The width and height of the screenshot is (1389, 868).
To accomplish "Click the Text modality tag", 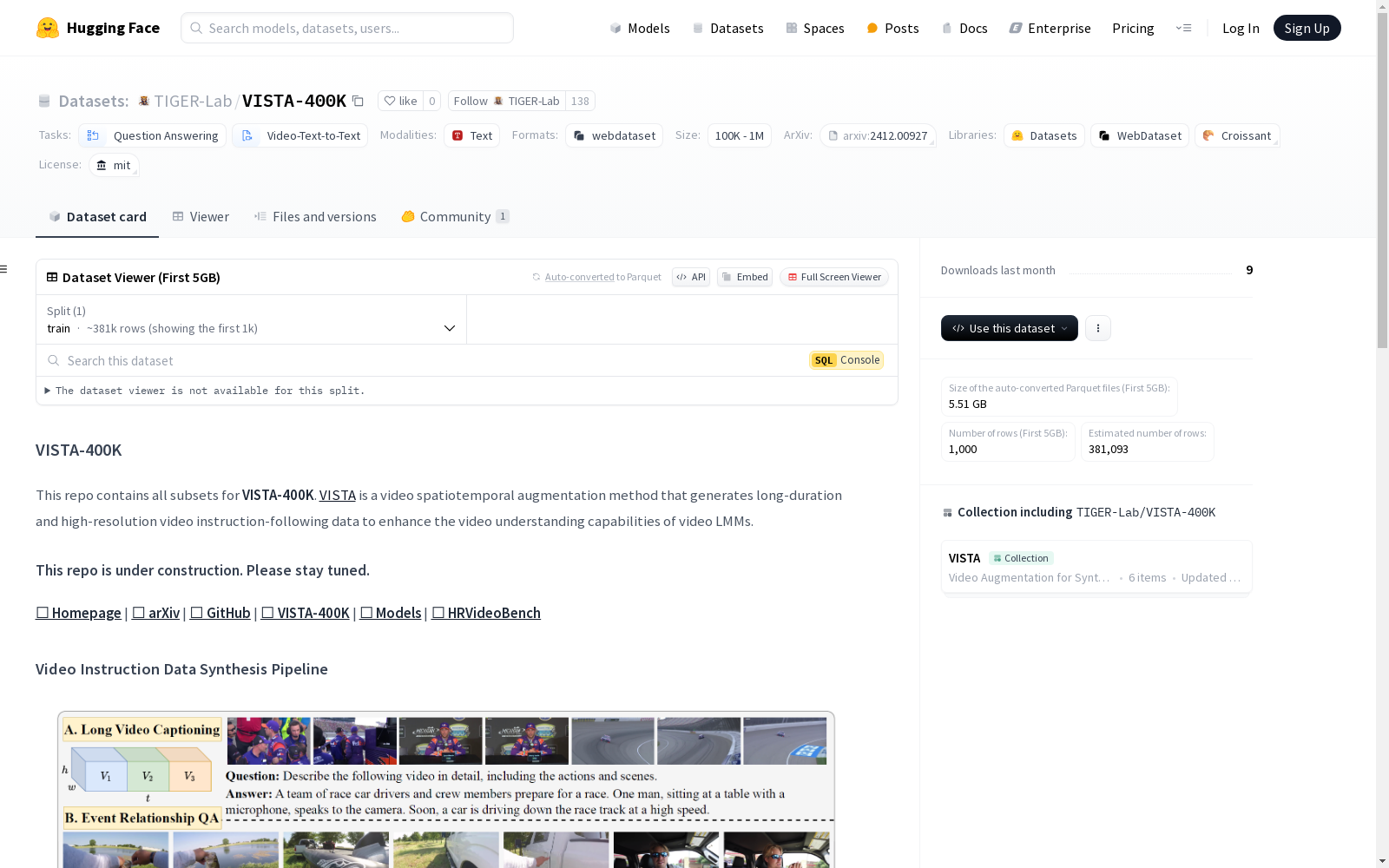I will point(471,135).
